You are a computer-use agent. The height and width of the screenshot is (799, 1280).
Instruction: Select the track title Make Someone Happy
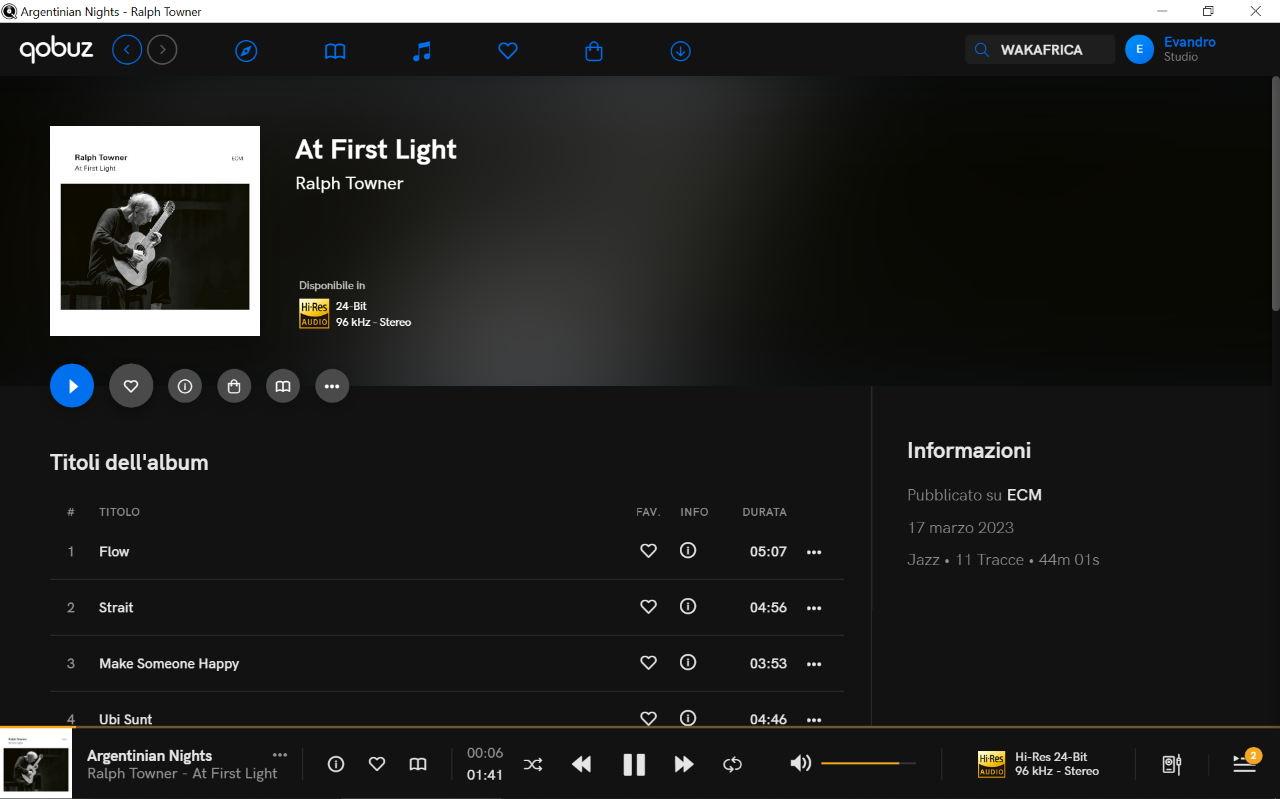pos(169,663)
